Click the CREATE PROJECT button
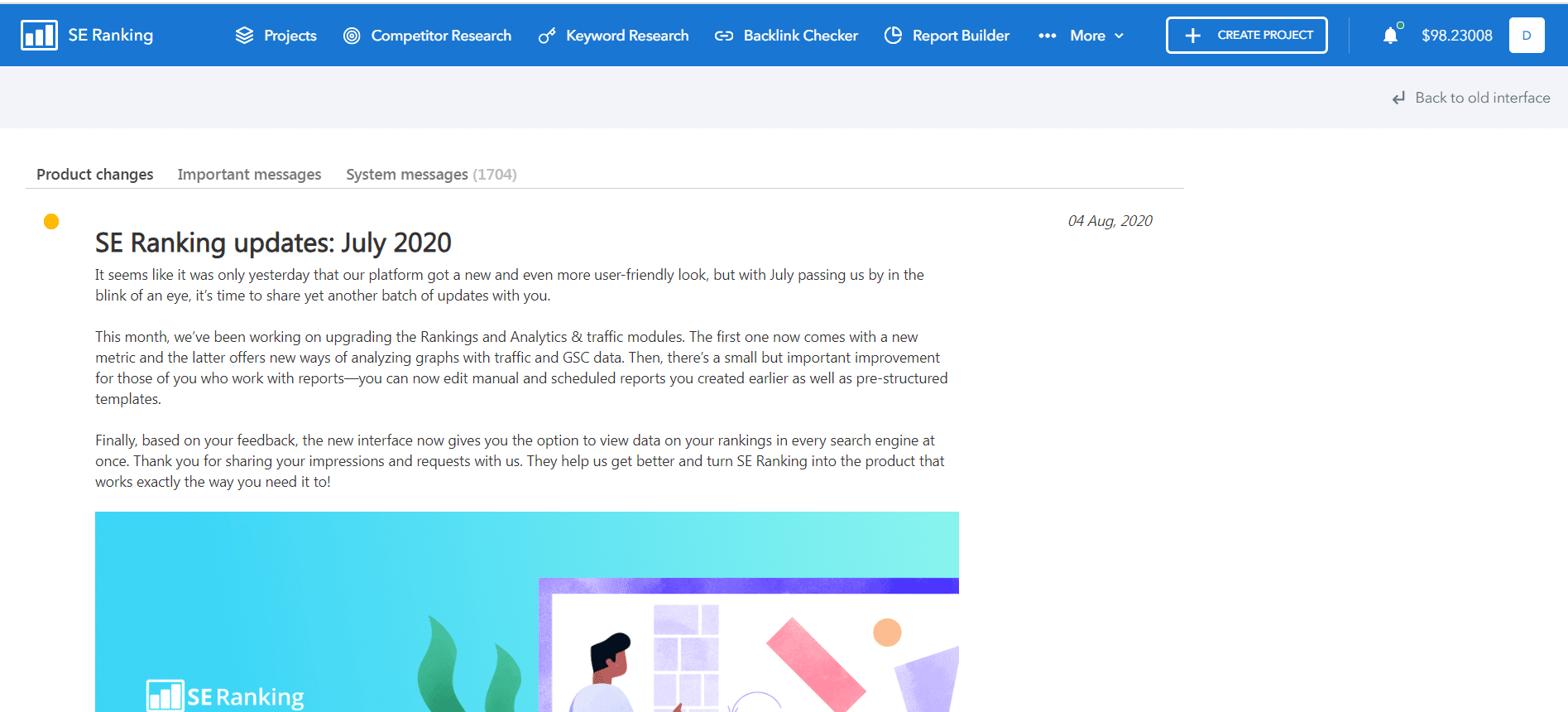Viewport: 1568px width, 712px height. pyautogui.click(x=1247, y=36)
